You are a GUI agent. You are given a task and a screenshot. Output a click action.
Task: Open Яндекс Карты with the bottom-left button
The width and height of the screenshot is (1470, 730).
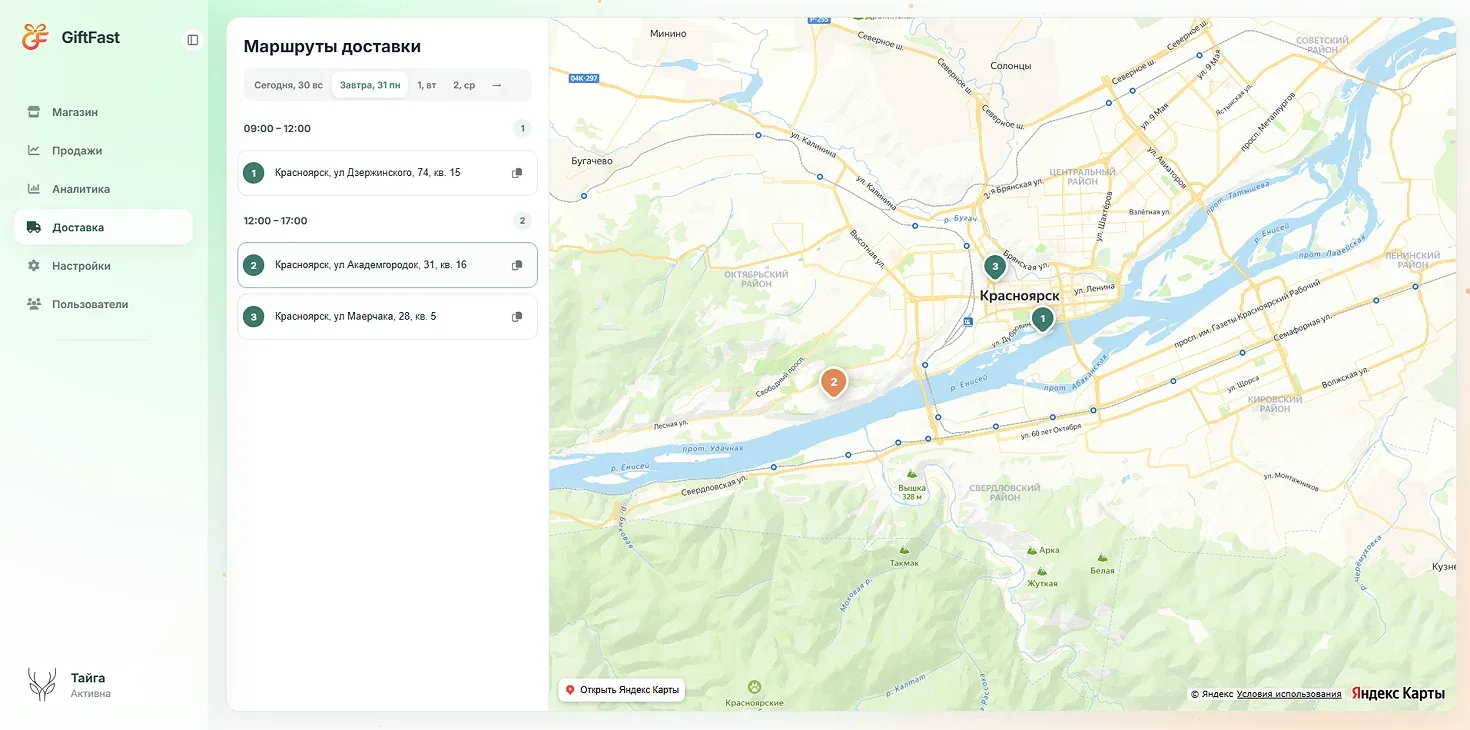(x=621, y=690)
